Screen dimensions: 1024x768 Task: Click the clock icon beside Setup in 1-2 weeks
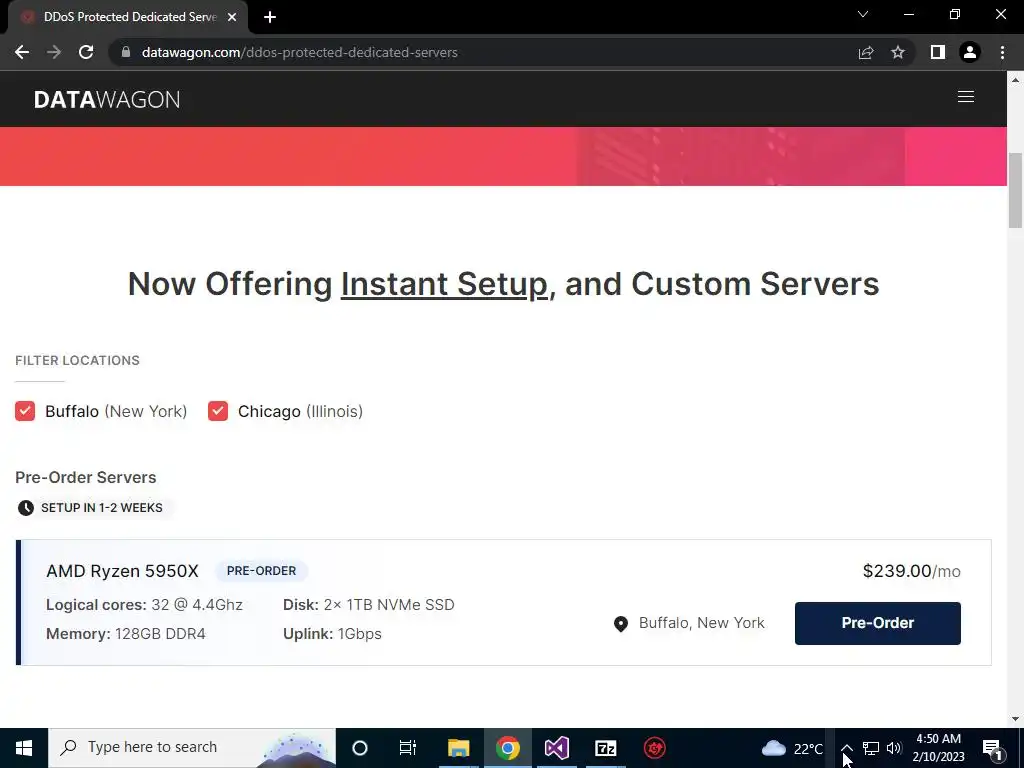(x=25, y=508)
